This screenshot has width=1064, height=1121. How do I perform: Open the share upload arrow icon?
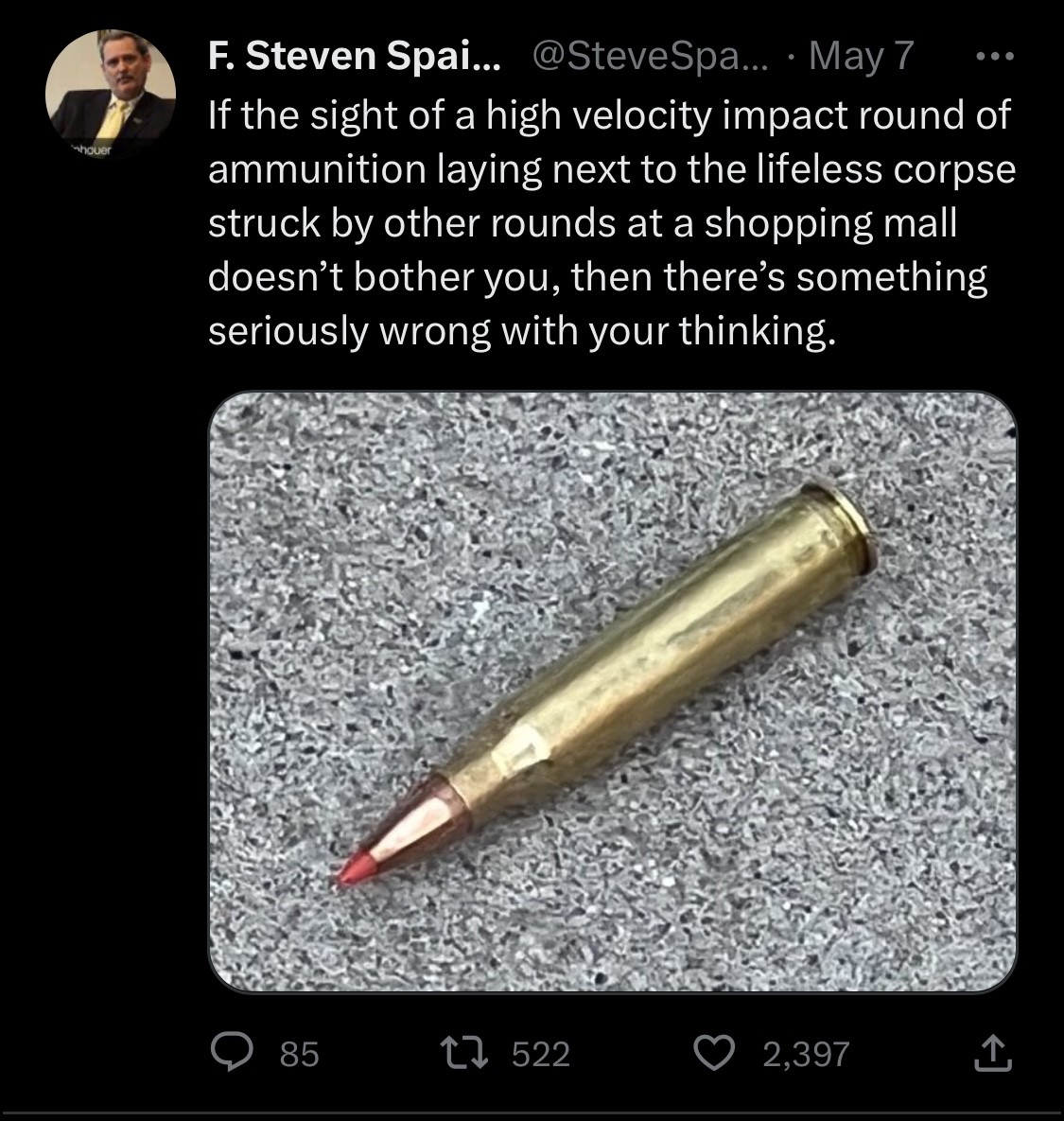click(x=993, y=1055)
